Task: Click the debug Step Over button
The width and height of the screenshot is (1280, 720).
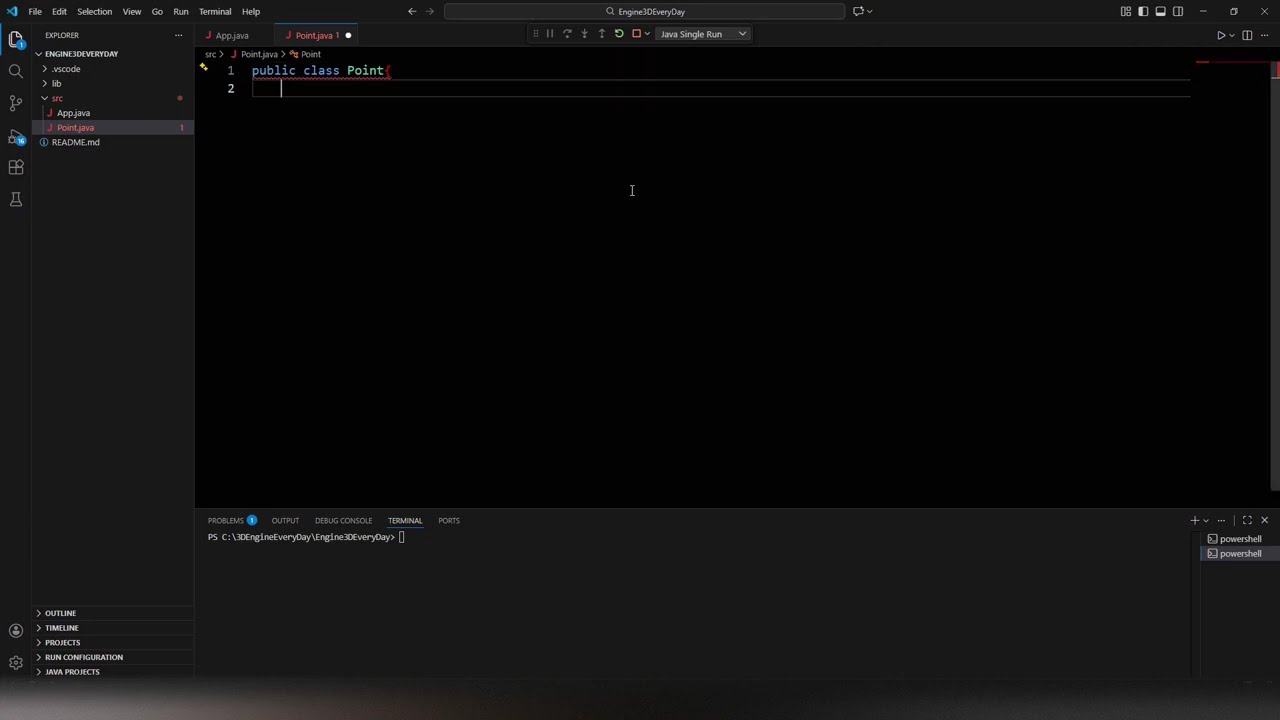Action: click(x=567, y=34)
